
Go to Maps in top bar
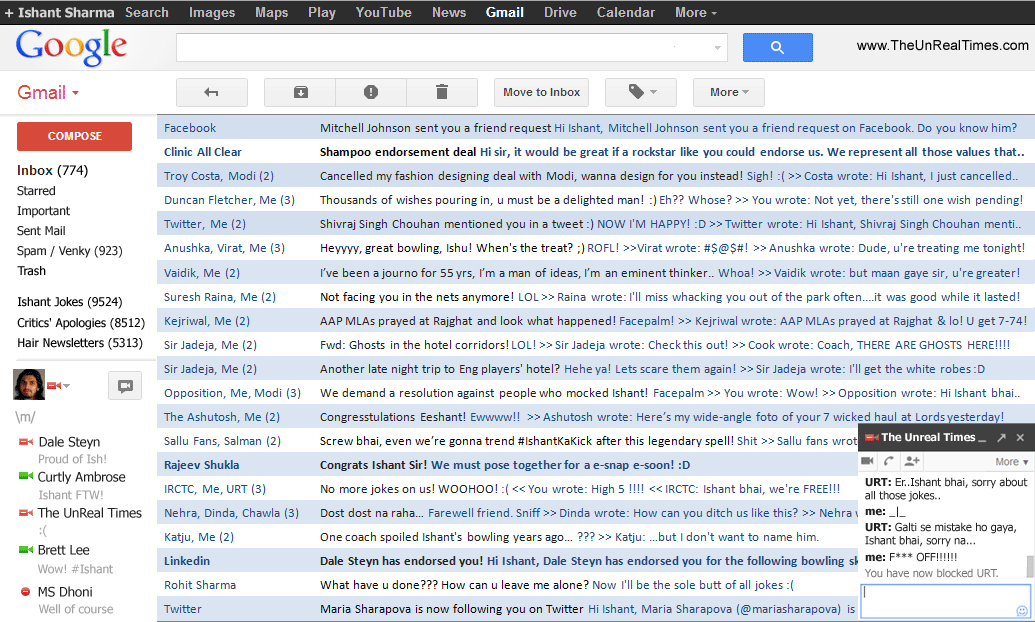(271, 13)
